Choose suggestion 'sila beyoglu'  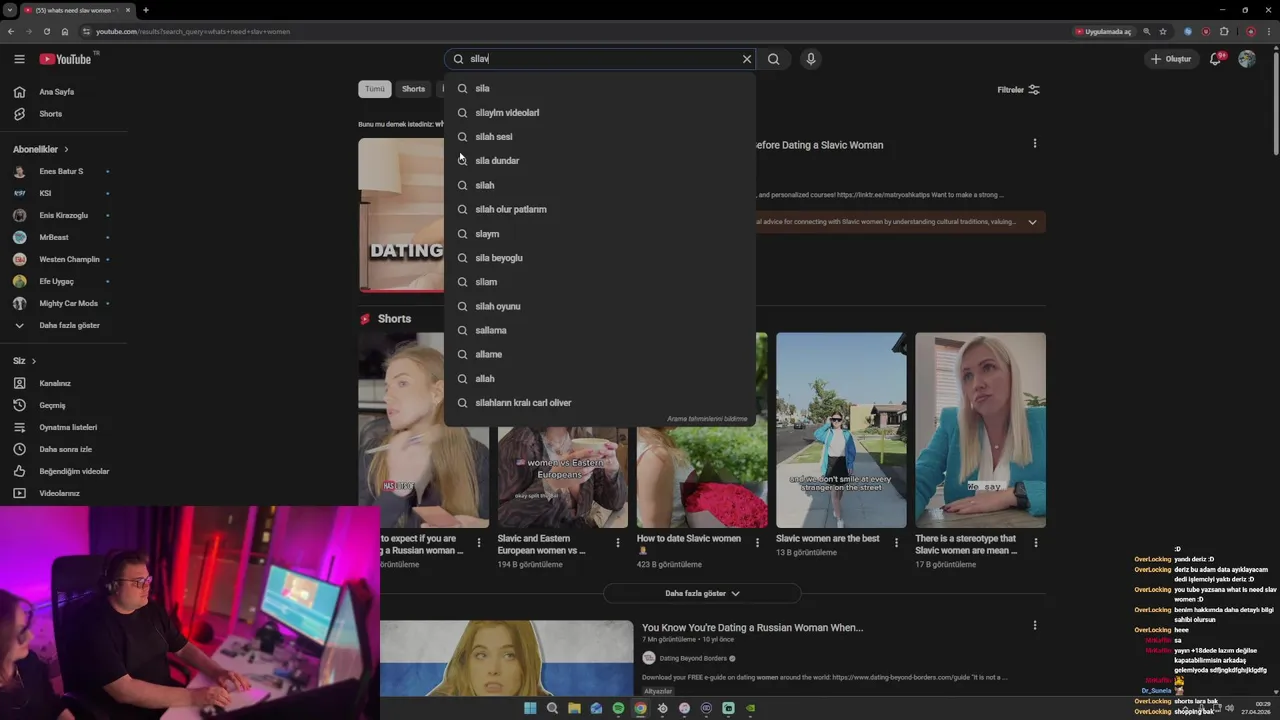pos(600,258)
